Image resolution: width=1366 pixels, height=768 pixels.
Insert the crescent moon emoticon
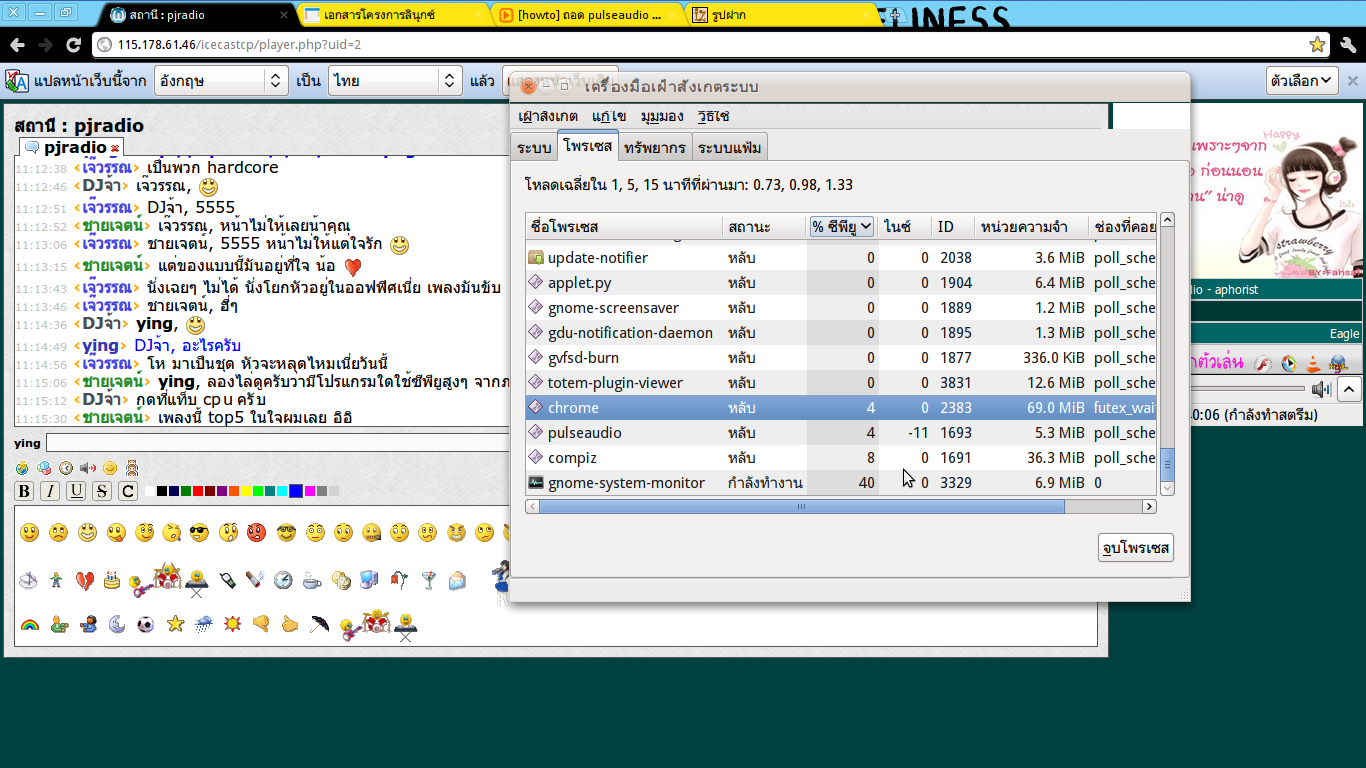[117, 625]
